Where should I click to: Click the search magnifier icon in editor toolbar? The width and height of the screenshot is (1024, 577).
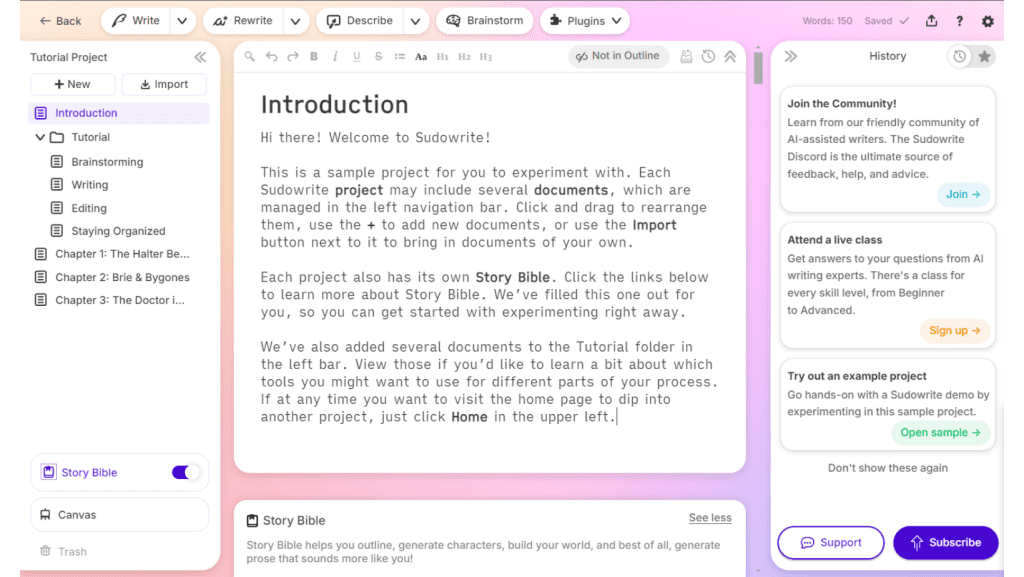click(249, 57)
